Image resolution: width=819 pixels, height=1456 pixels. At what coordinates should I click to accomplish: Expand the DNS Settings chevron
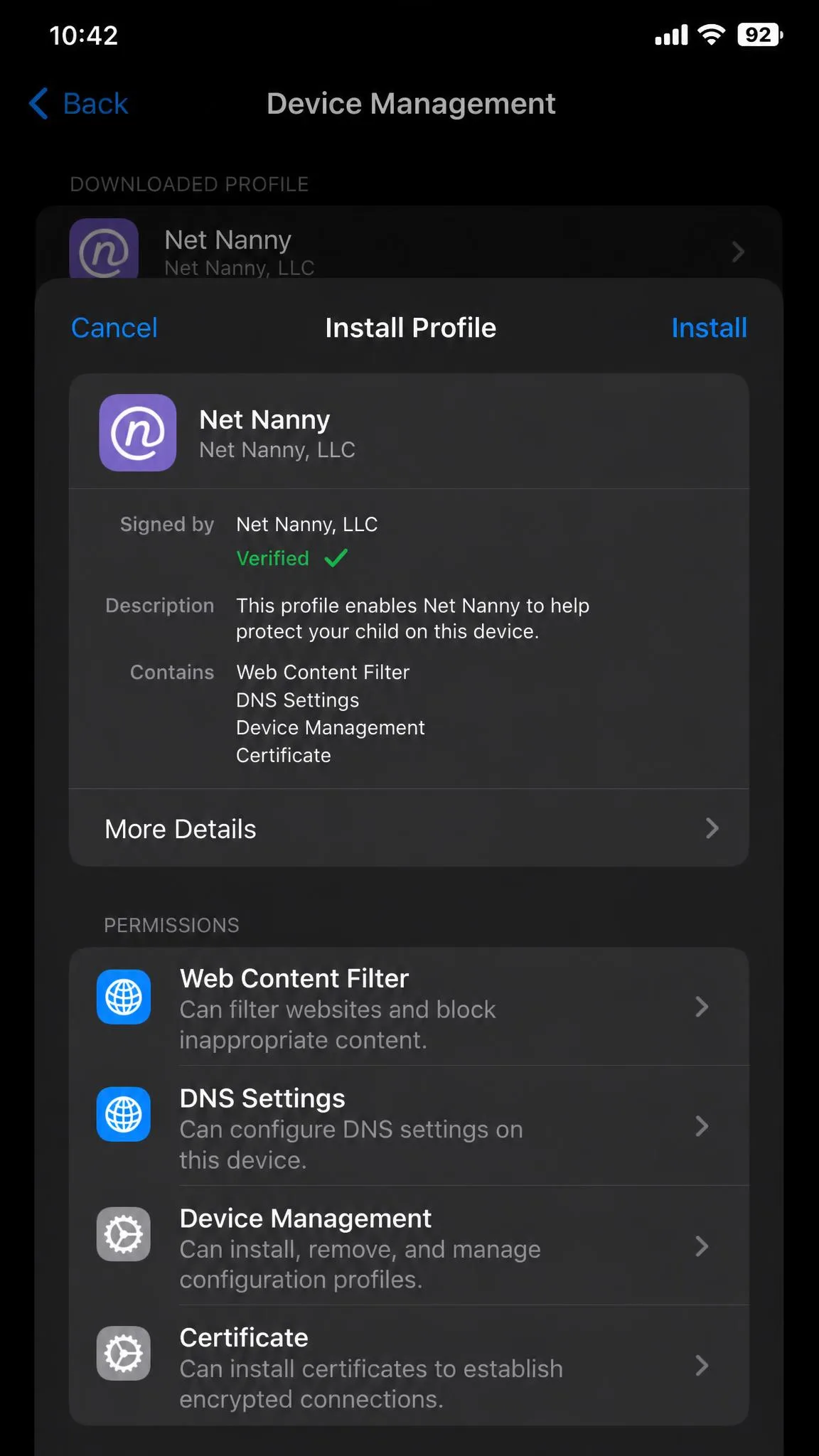(x=702, y=1126)
